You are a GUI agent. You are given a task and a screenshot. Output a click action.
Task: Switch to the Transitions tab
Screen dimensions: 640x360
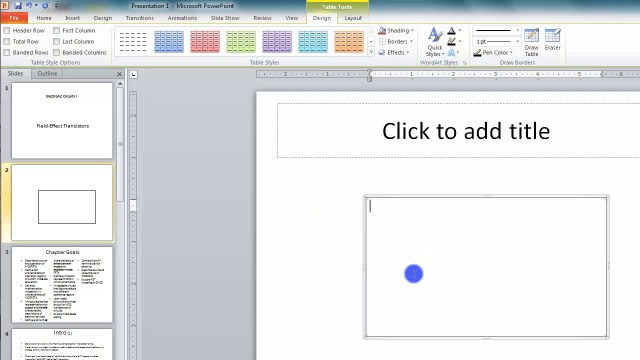[140, 18]
